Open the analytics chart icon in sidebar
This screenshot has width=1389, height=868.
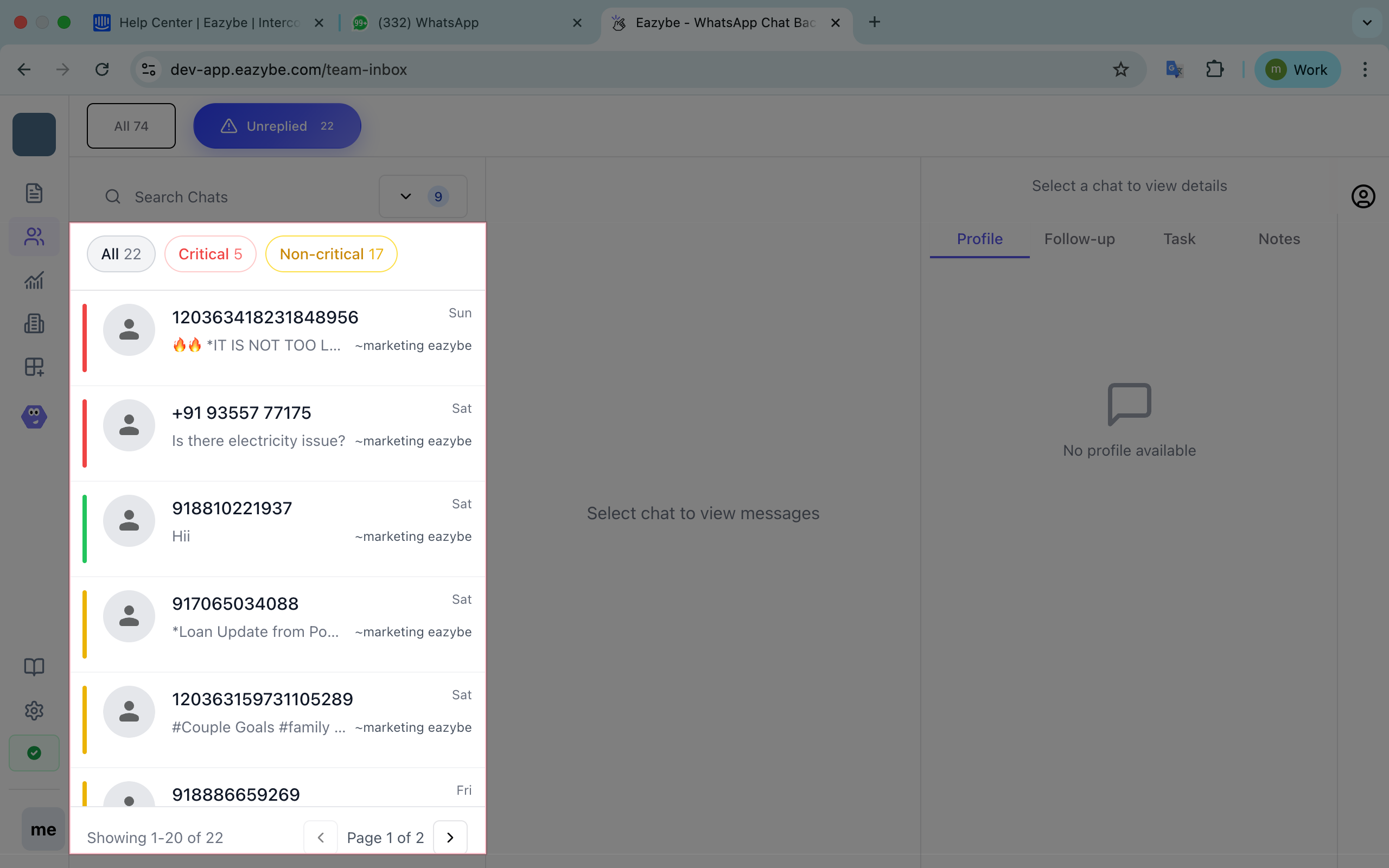[34, 280]
